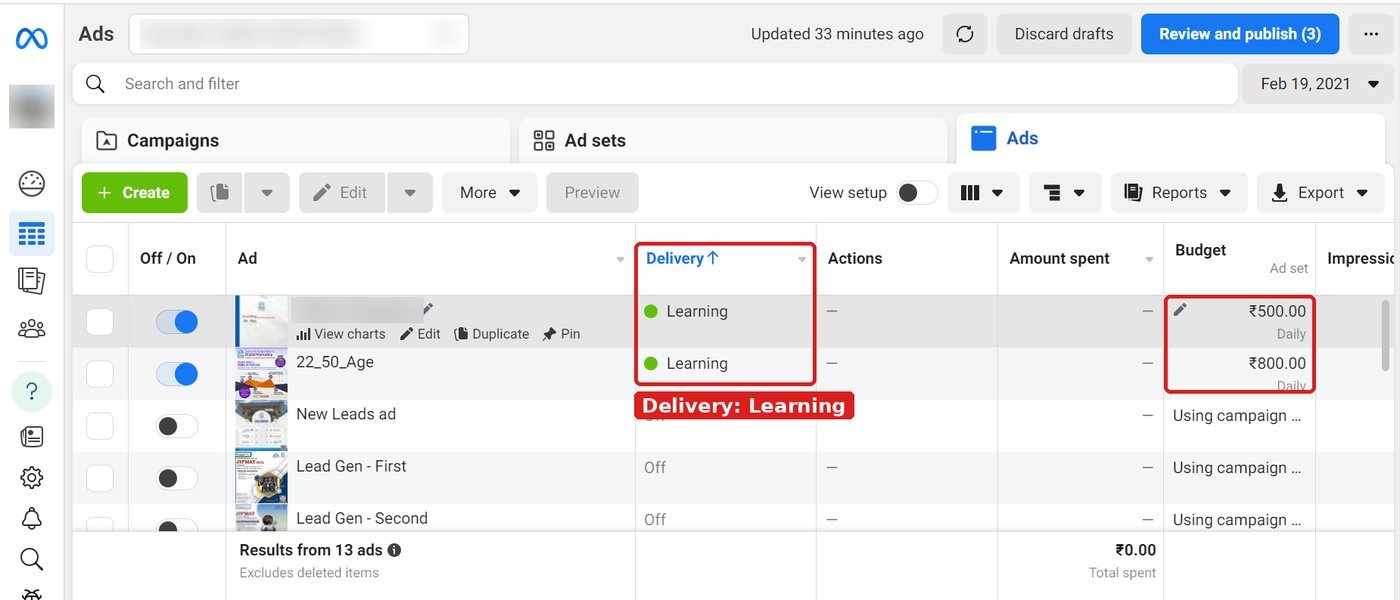Open Audiences people icon in sidebar
This screenshot has height=600, width=1400.
pos(32,327)
